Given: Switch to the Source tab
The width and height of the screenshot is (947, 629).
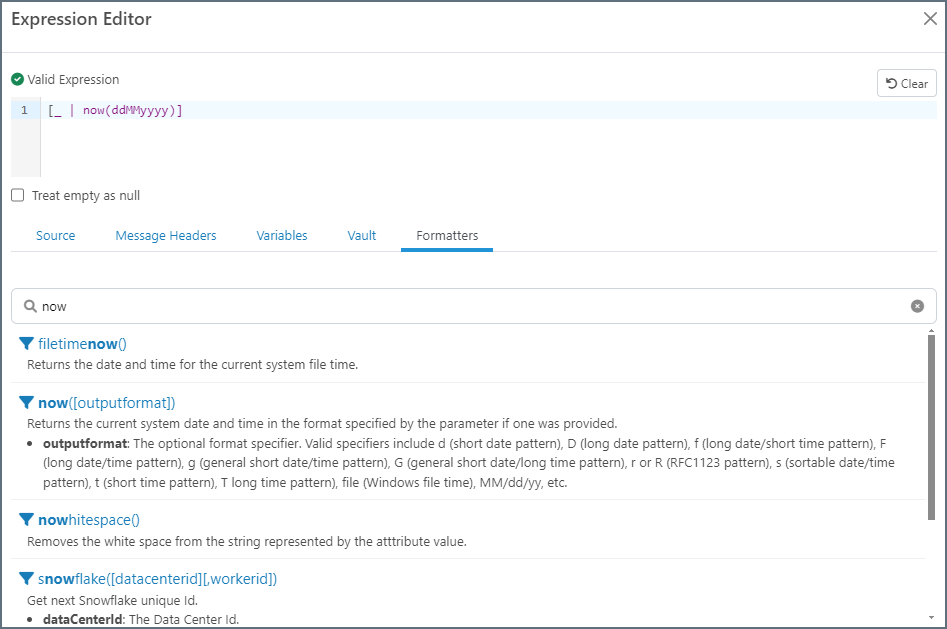Looking at the screenshot, I should 55,236.
